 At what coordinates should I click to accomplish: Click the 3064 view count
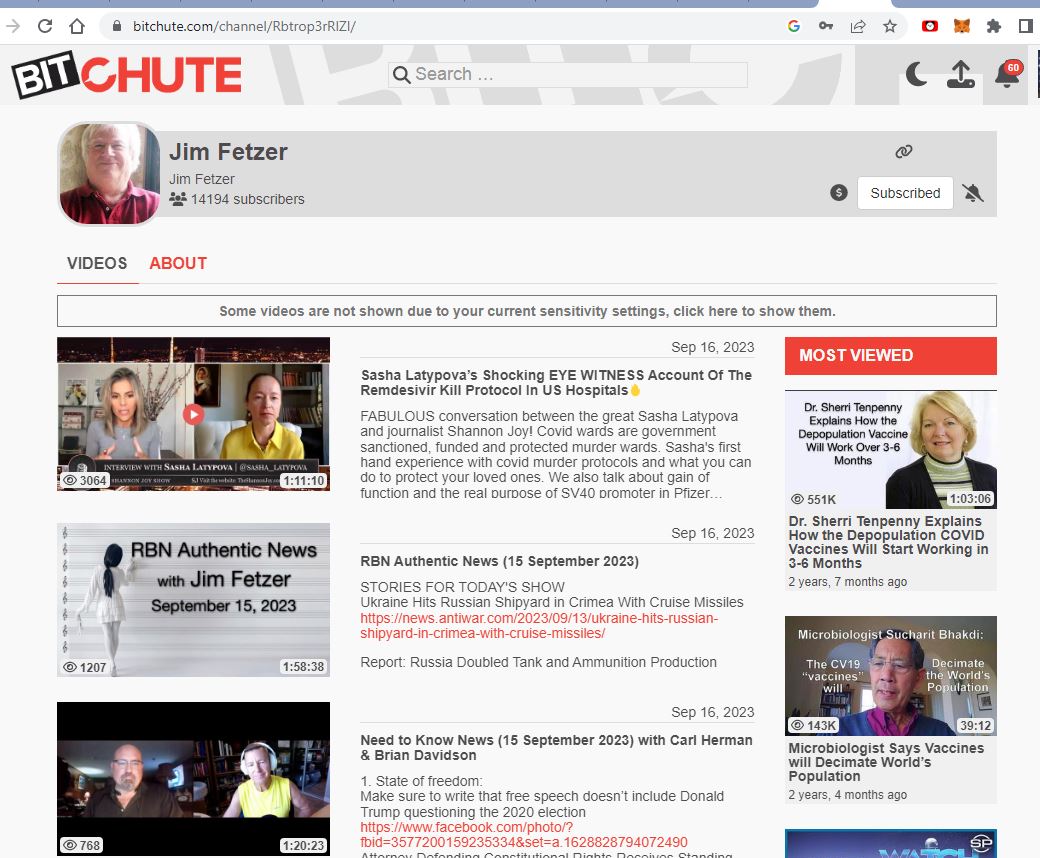pos(85,481)
